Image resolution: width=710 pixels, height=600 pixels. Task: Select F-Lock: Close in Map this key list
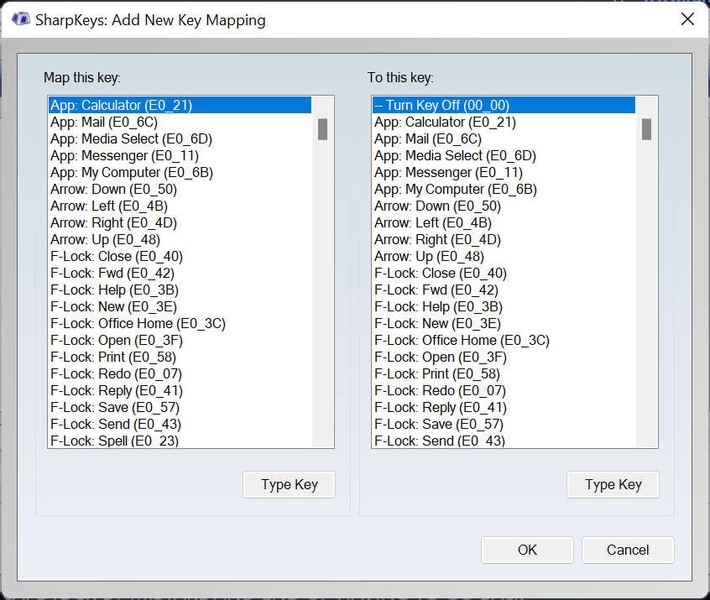(x=180, y=256)
